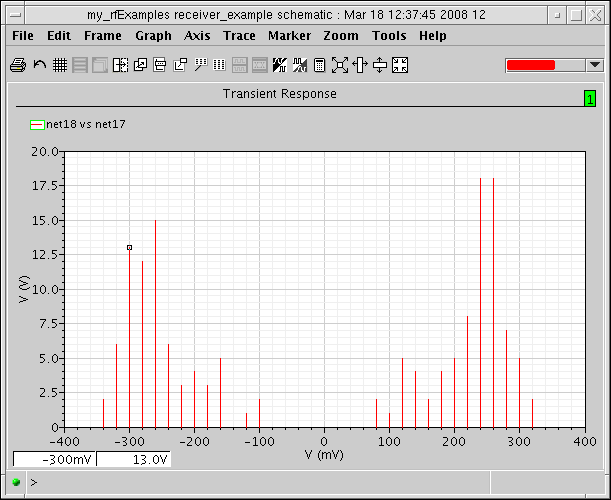Click the Transient Response title
The height and width of the screenshot is (500, 611).
279,94
